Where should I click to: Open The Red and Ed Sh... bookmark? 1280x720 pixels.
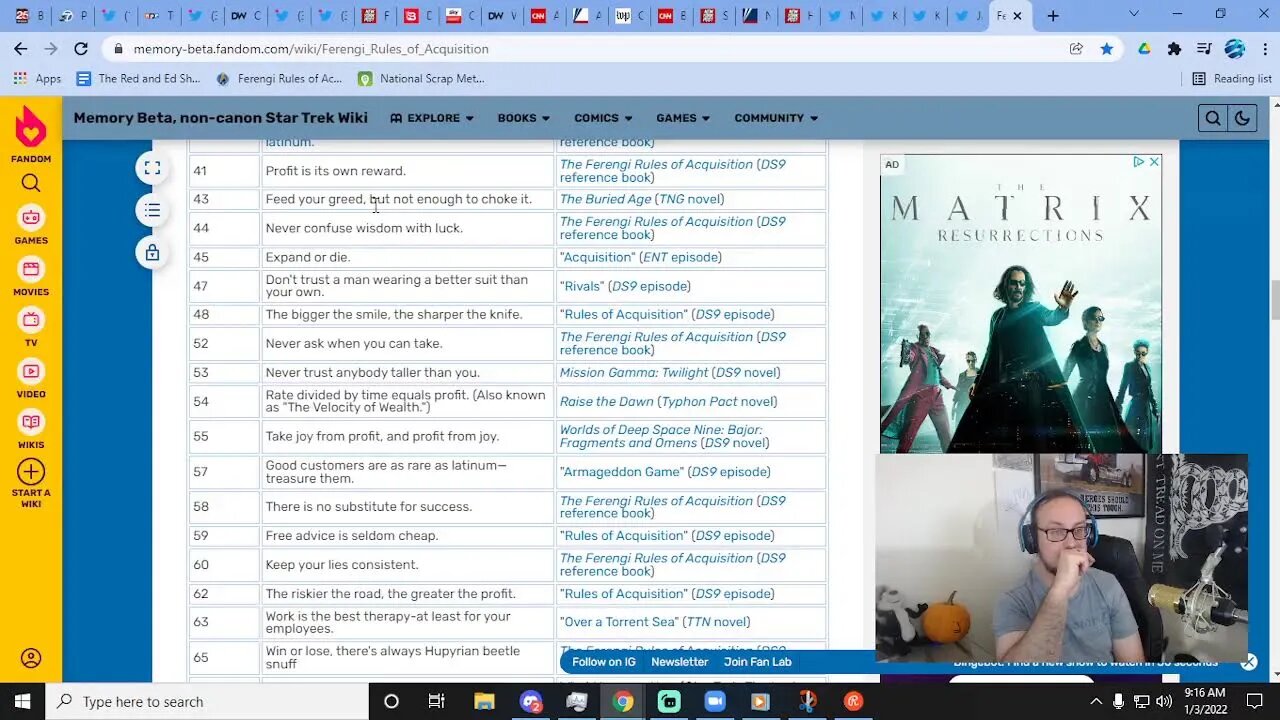(138, 78)
